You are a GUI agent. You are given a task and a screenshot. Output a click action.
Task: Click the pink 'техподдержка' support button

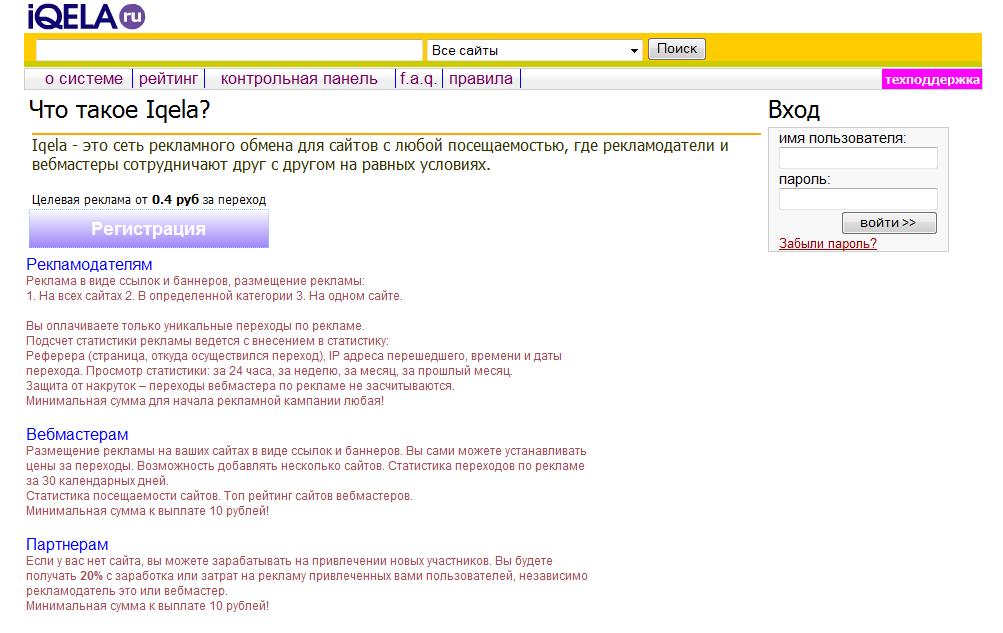tap(932, 79)
